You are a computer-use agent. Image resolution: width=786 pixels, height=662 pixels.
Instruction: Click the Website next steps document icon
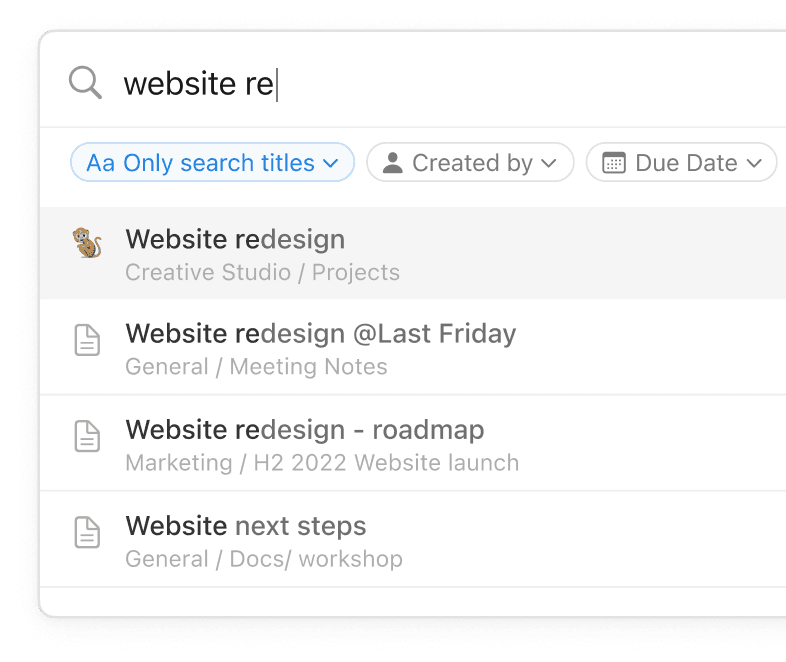click(88, 532)
